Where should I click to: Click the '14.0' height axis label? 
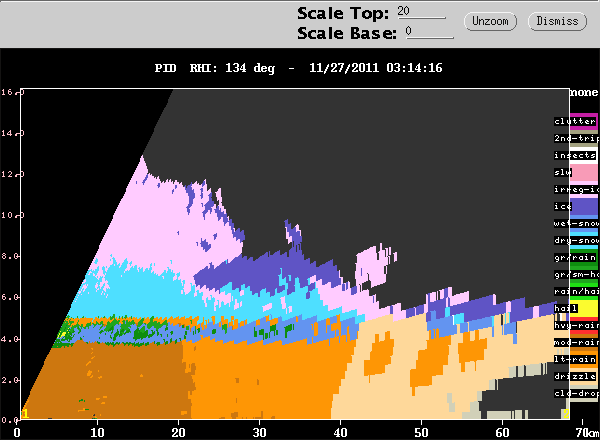click(x=12, y=133)
